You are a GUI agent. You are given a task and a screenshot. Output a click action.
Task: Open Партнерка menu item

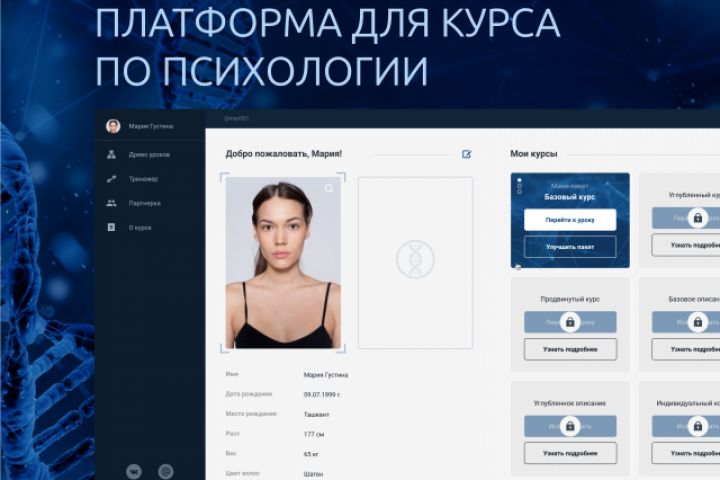145,203
